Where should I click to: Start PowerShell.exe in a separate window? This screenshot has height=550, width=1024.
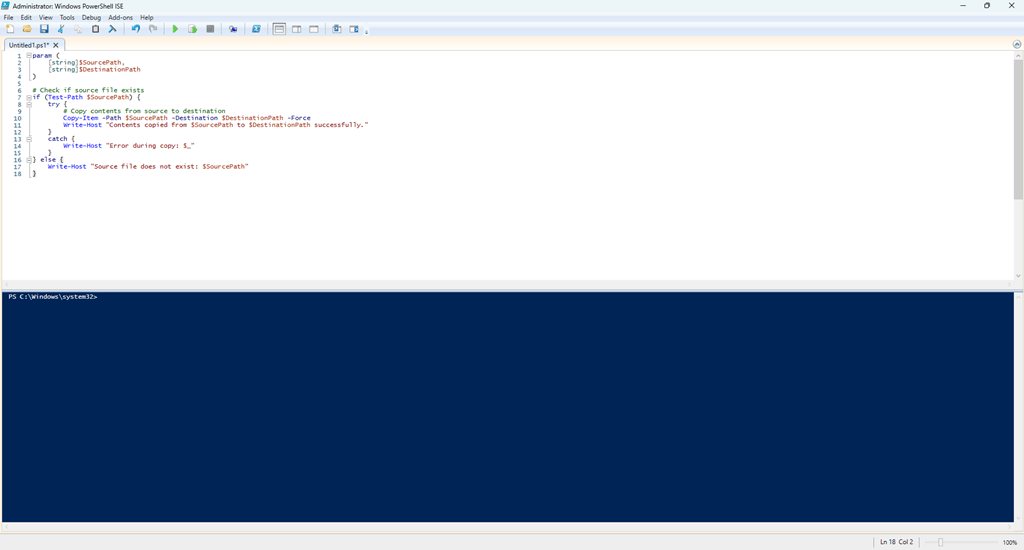(256, 29)
